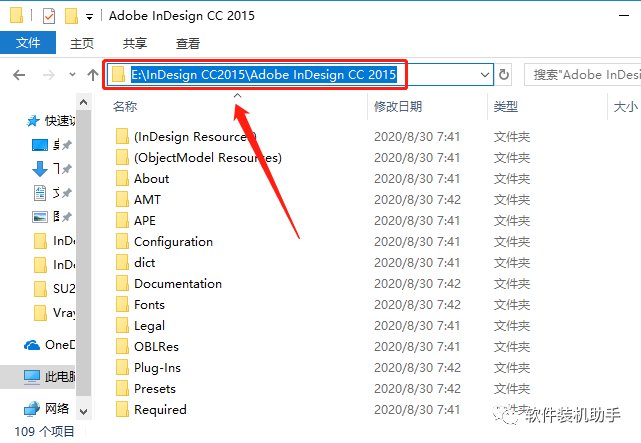Click the Up one level arrow
Image resolution: width=641 pixels, height=443 pixels.
(93, 75)
